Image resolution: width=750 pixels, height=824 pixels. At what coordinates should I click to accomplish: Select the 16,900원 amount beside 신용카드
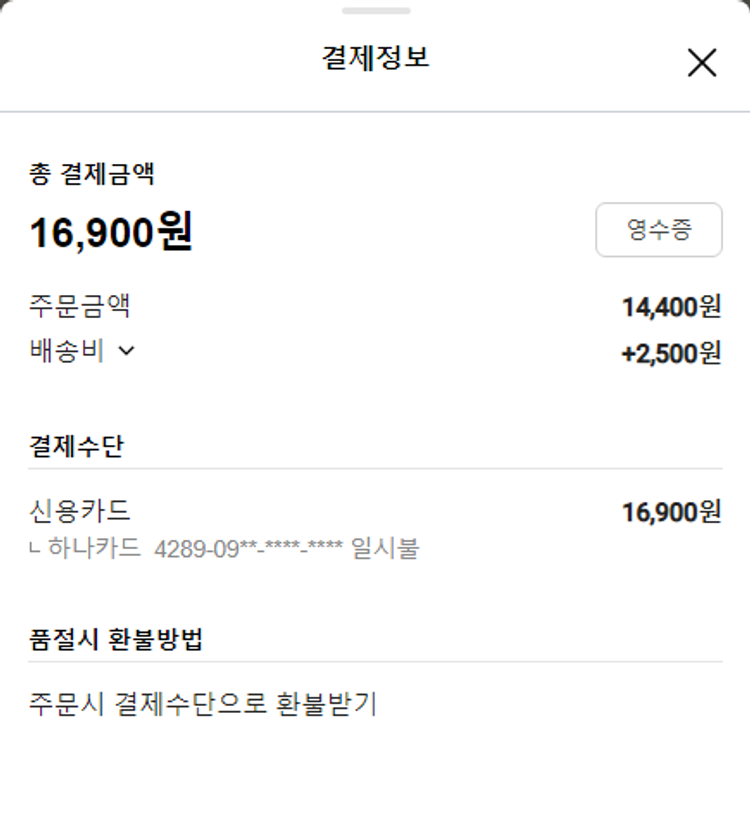pyautogui.click(x=671, y=513)
